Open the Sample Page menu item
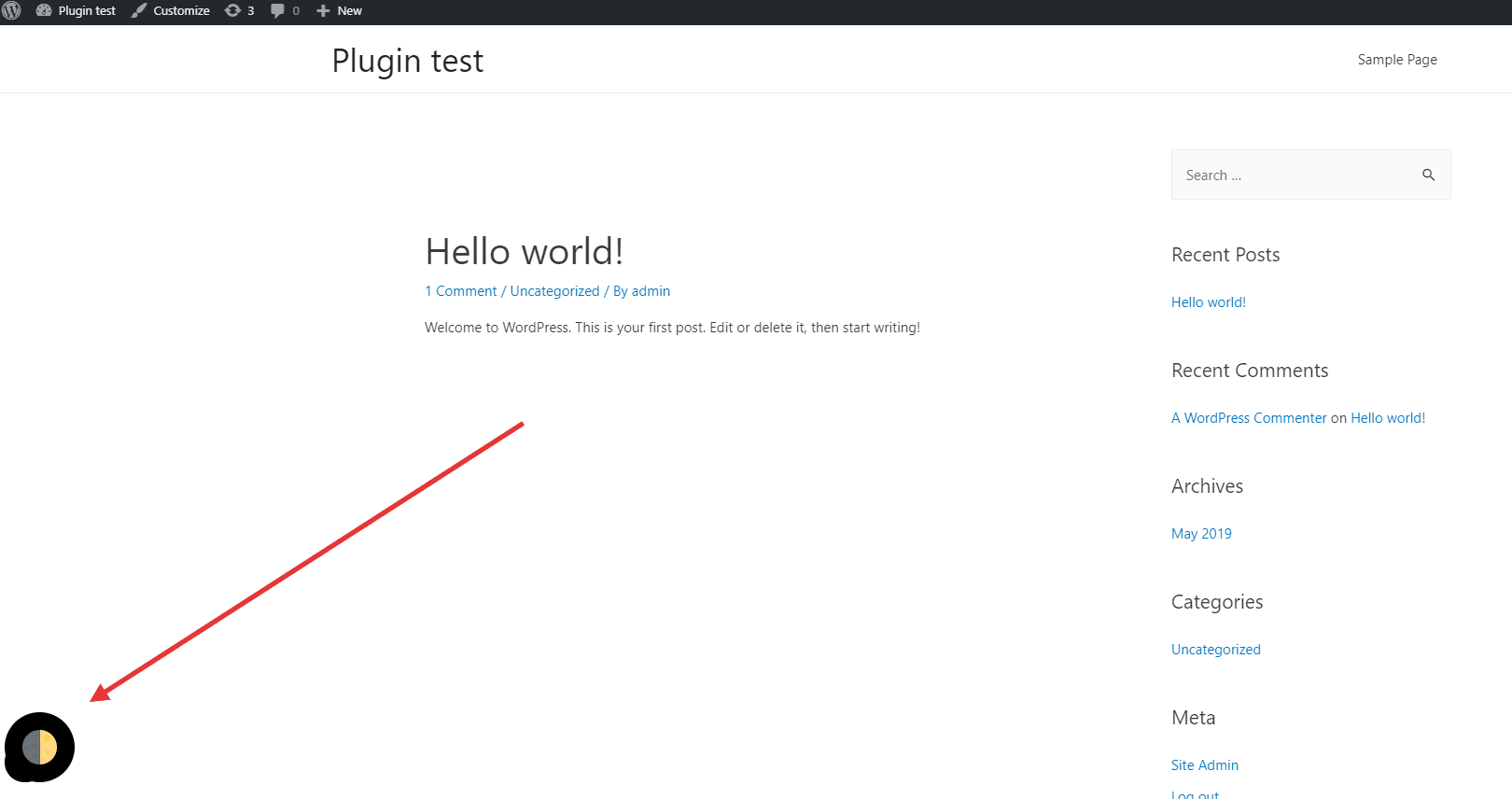This screenshot has height=799, width=1512. 1397,60
